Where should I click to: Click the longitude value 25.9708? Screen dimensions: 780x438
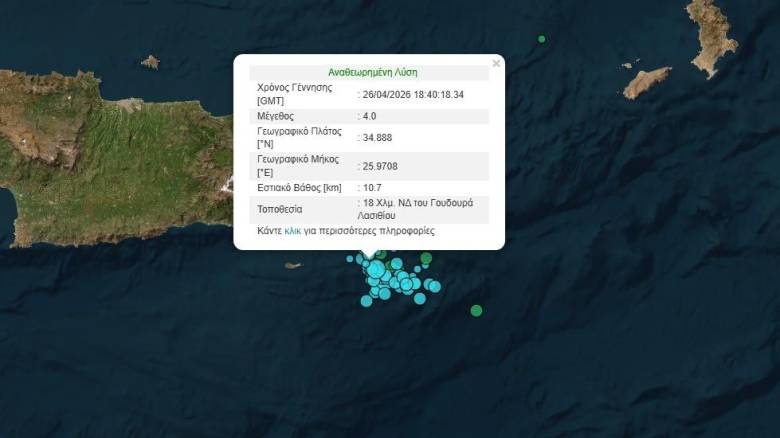click(382, 165)
